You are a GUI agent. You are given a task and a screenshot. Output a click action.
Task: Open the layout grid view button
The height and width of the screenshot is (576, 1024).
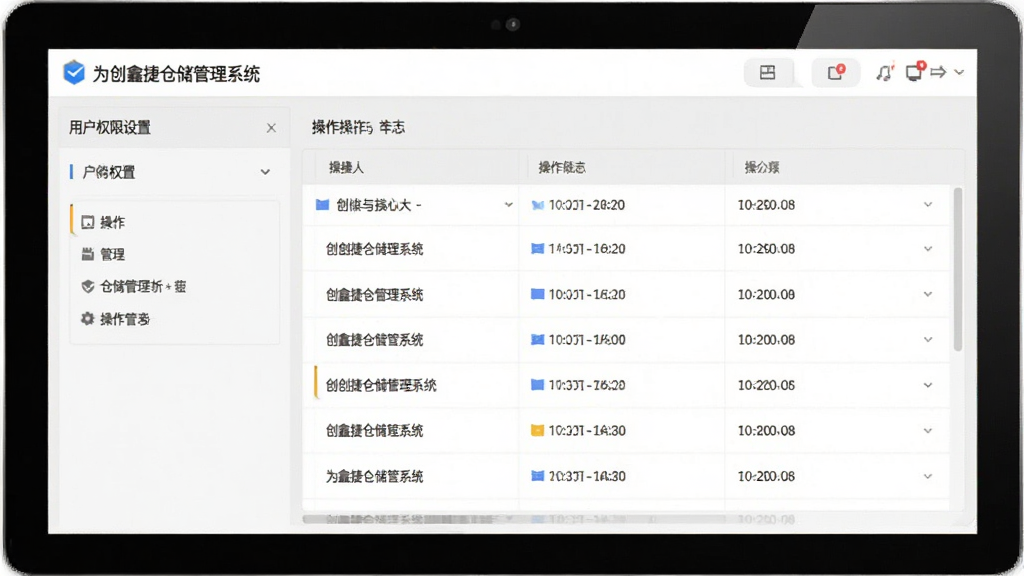pos(767,72)
